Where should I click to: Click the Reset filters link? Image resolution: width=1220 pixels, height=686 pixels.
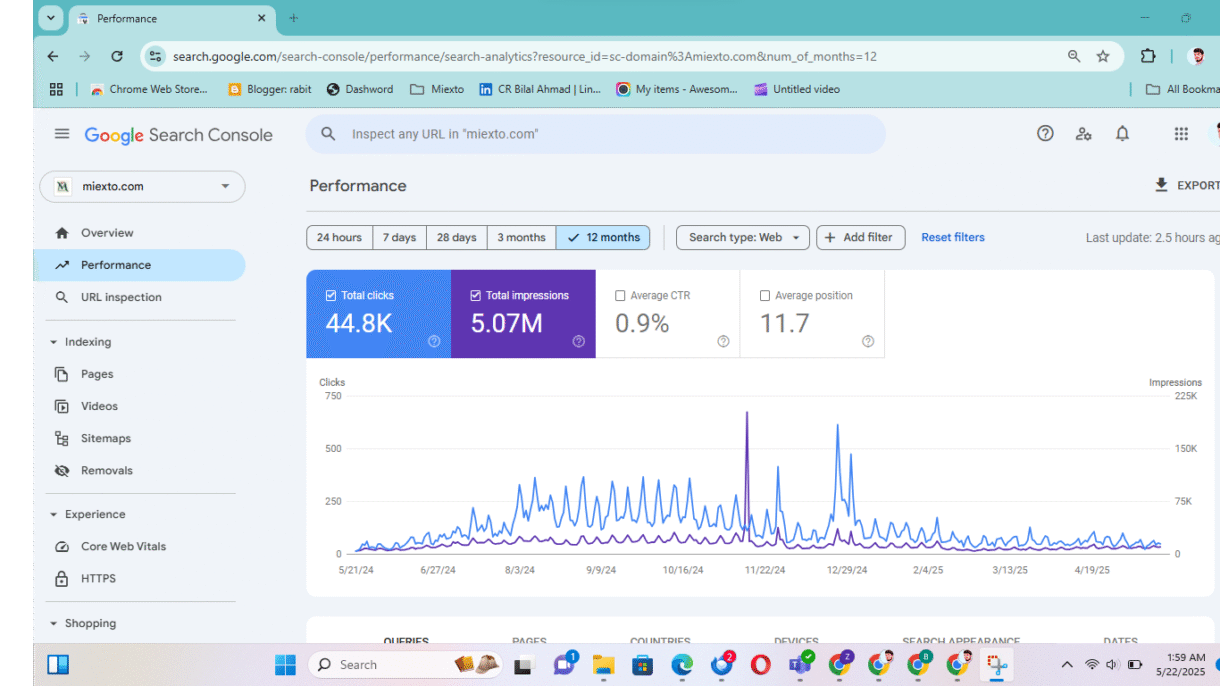pyautogui.click(x=953, y=237)
